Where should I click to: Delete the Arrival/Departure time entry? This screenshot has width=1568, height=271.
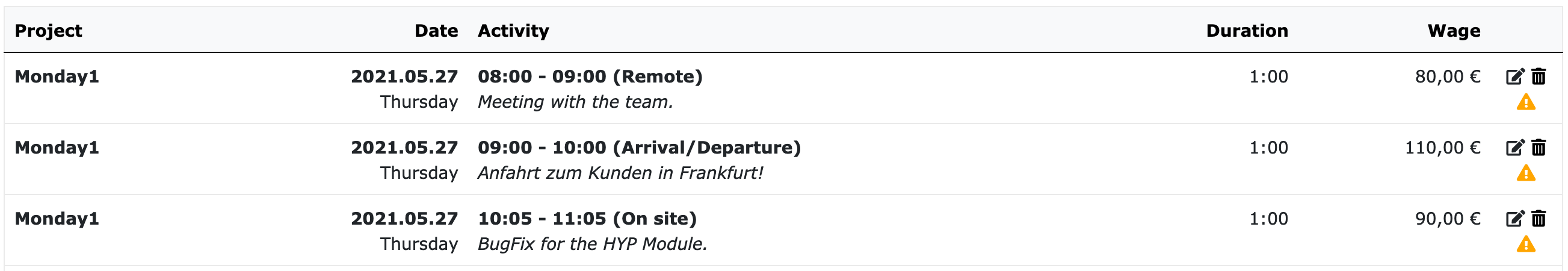click(x=1539, y=148)
